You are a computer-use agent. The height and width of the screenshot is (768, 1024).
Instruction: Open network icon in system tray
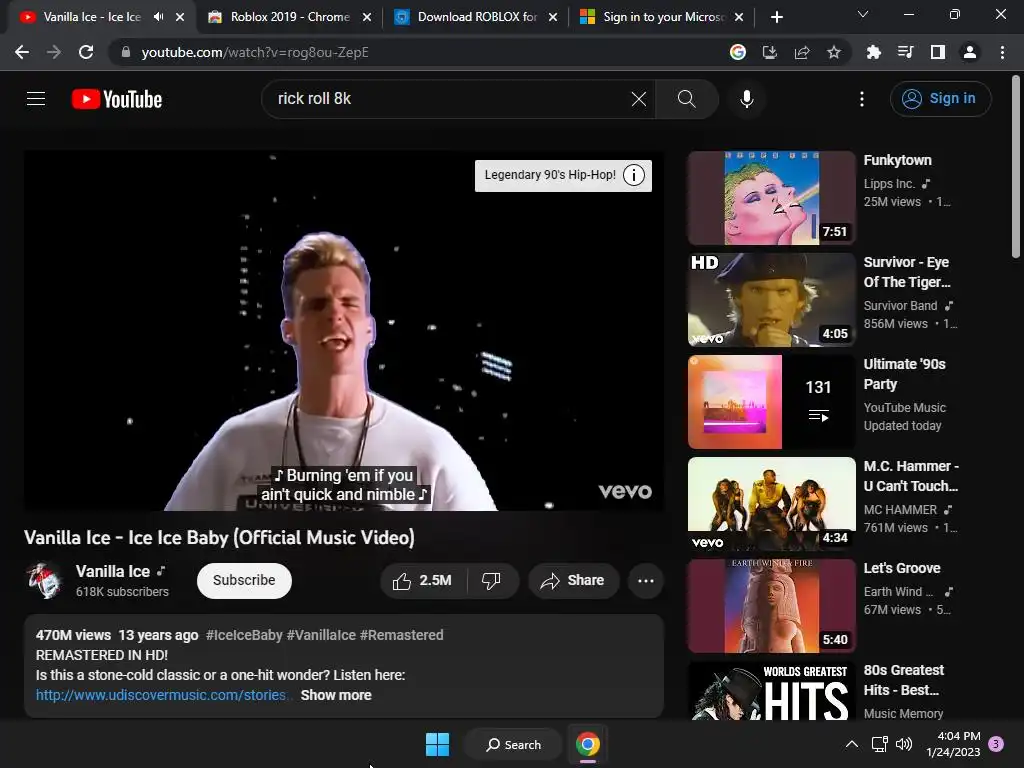coord(879,744)
